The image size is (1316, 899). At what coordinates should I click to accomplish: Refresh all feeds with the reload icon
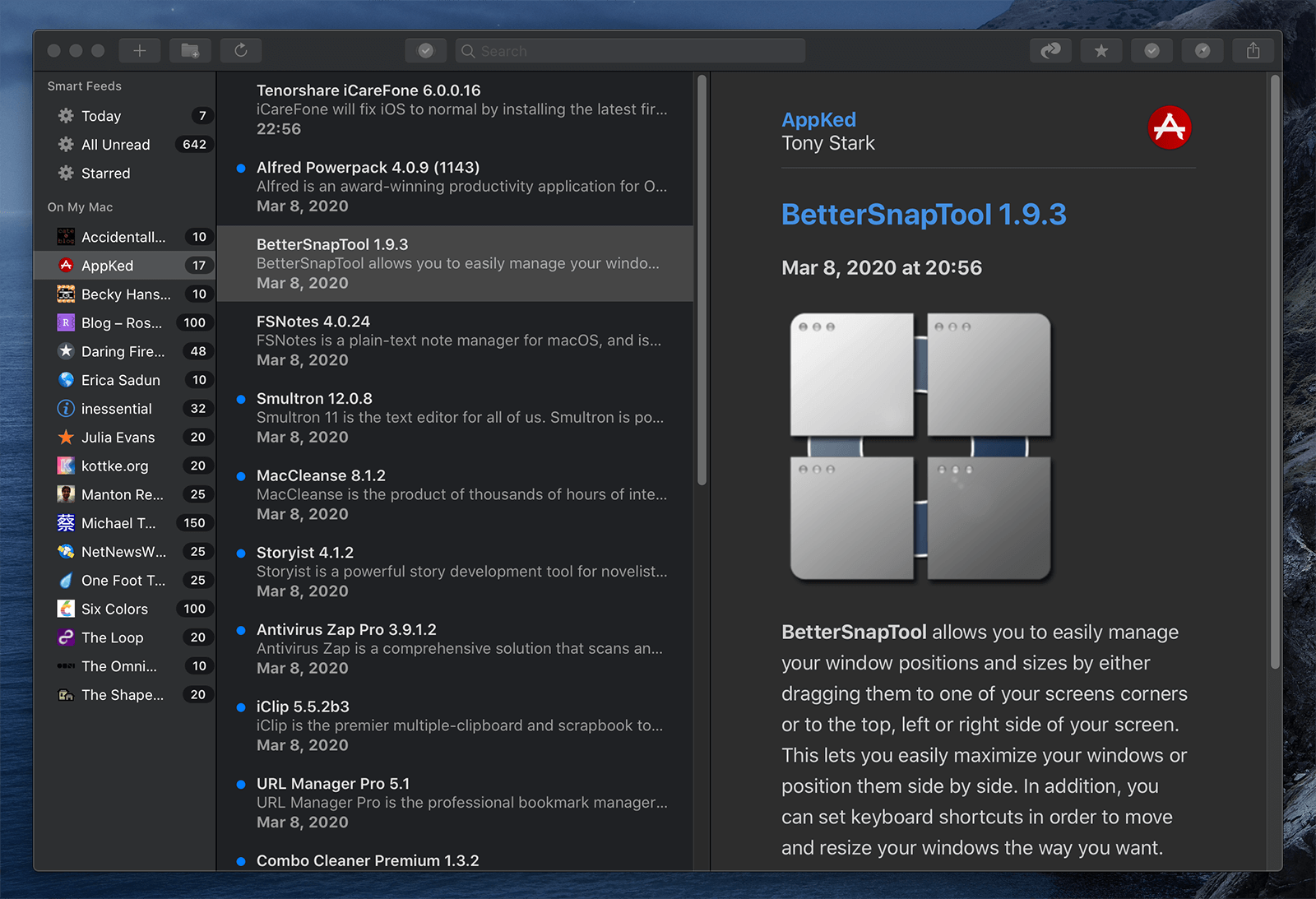coord(241,51)
